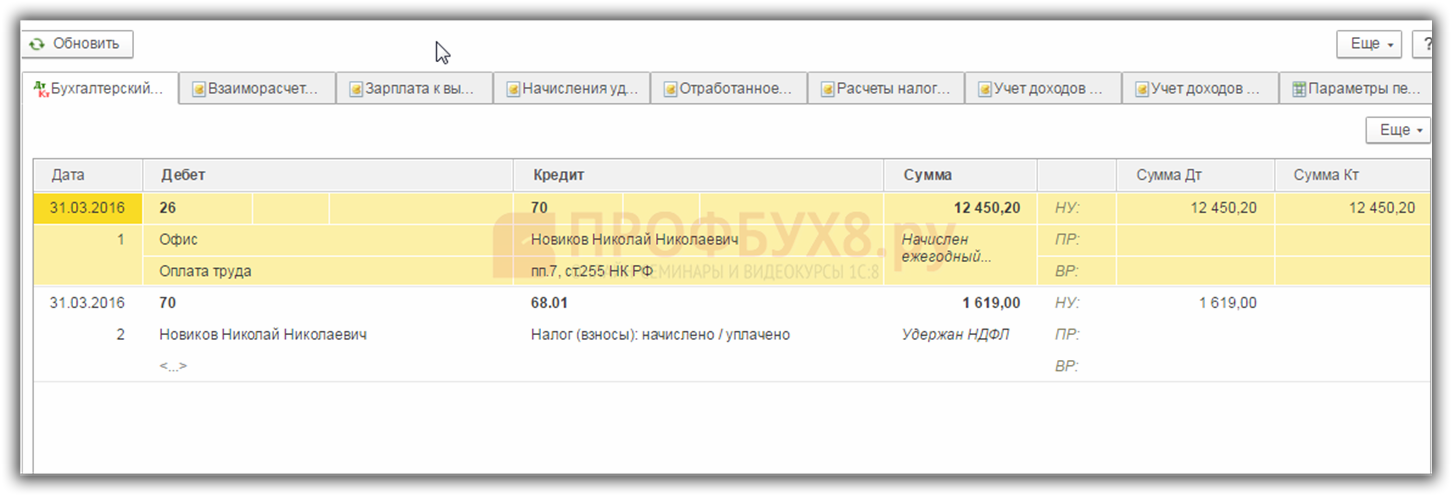Click the Параметры пе... table icon
Viewport: 1452px width, 496px height.
point(1299,90)
